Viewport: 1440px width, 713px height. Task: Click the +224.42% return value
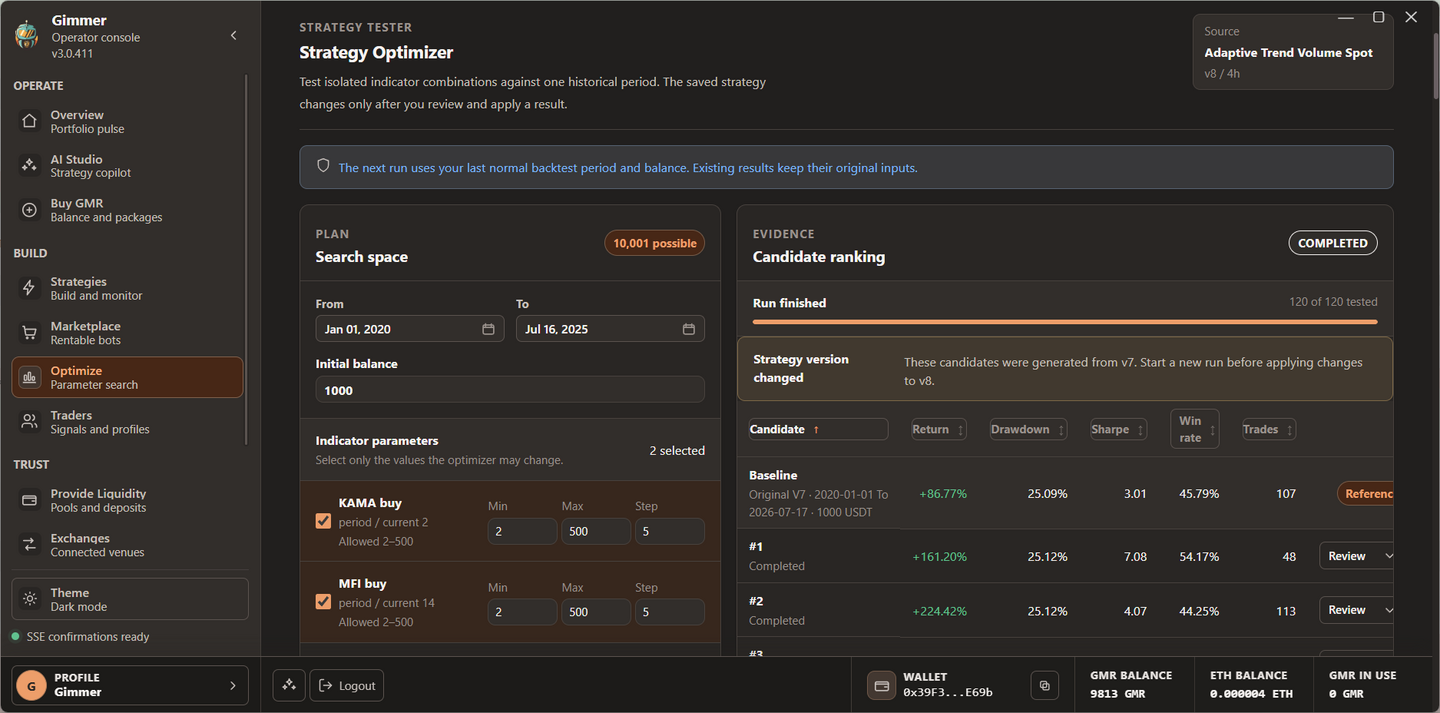tap(939, 611)
